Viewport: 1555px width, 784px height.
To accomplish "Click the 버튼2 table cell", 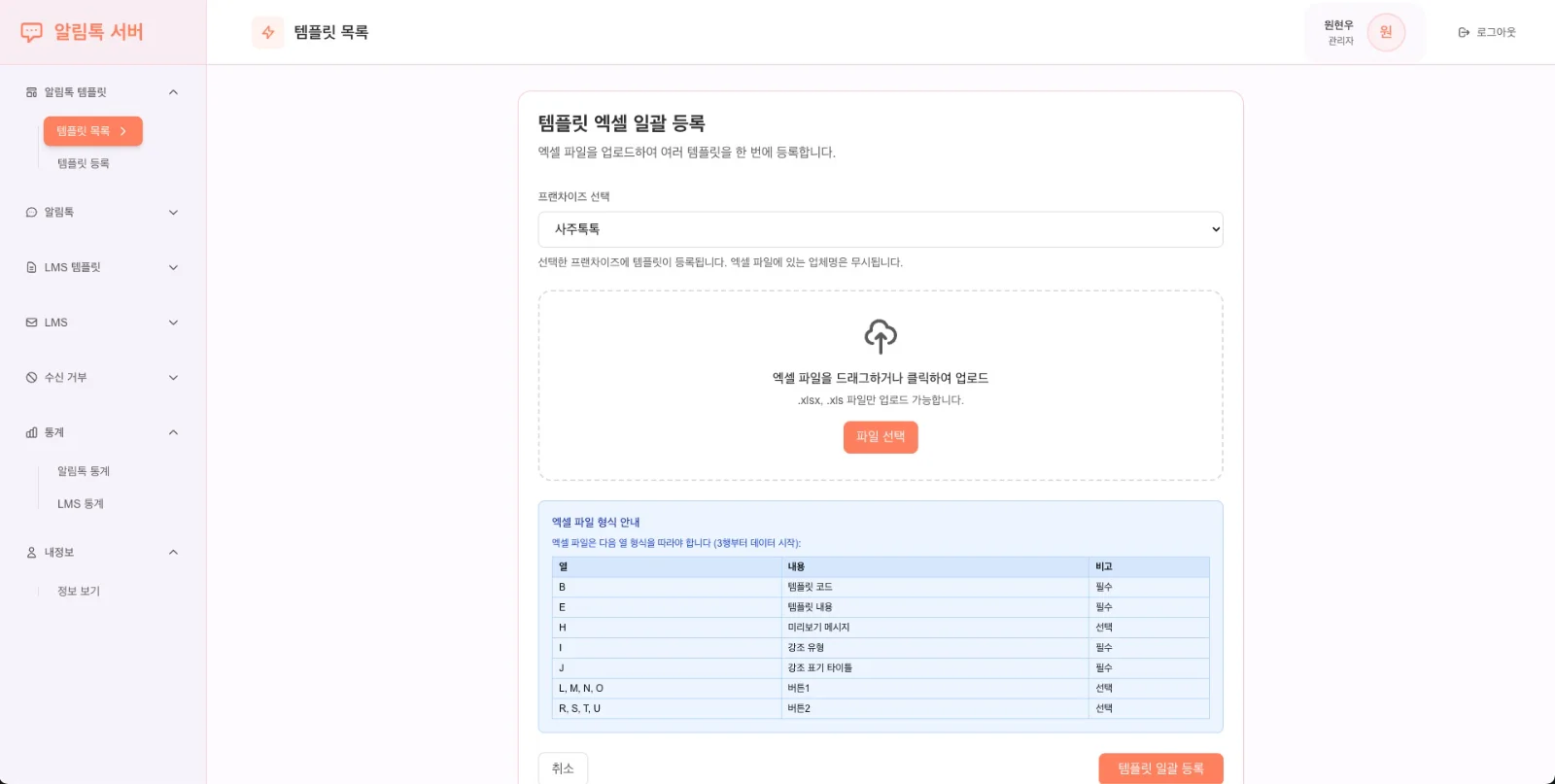I will pos(934,708).
